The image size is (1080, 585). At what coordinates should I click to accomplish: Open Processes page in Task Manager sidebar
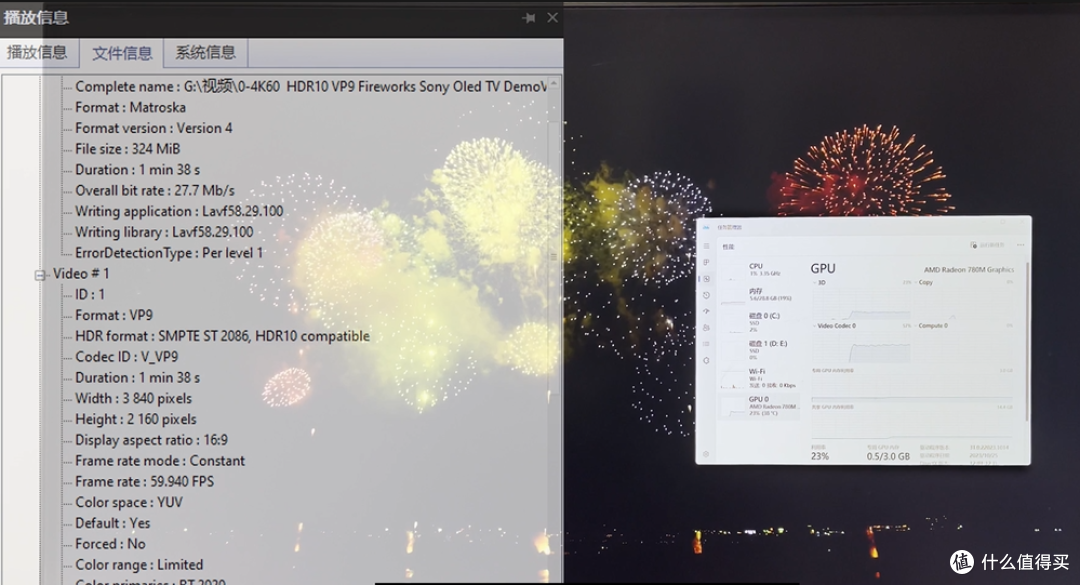pyautogui.click(x=706, y=263)
